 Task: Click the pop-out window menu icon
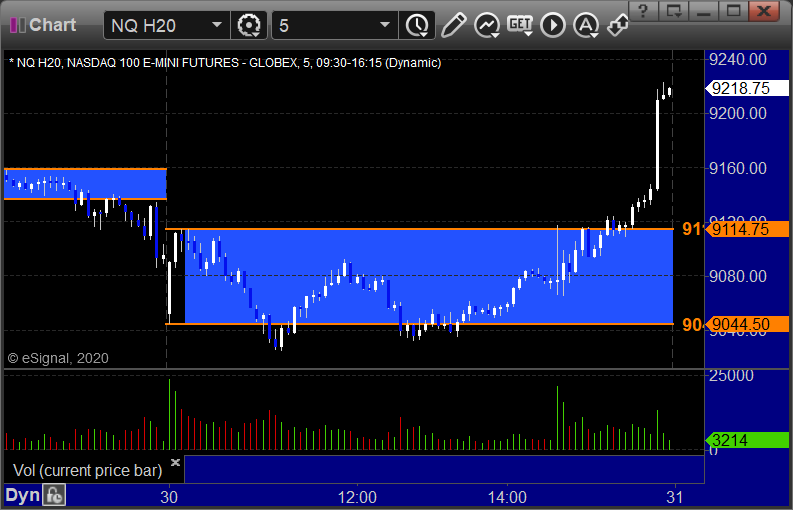[x=673, y=11]
